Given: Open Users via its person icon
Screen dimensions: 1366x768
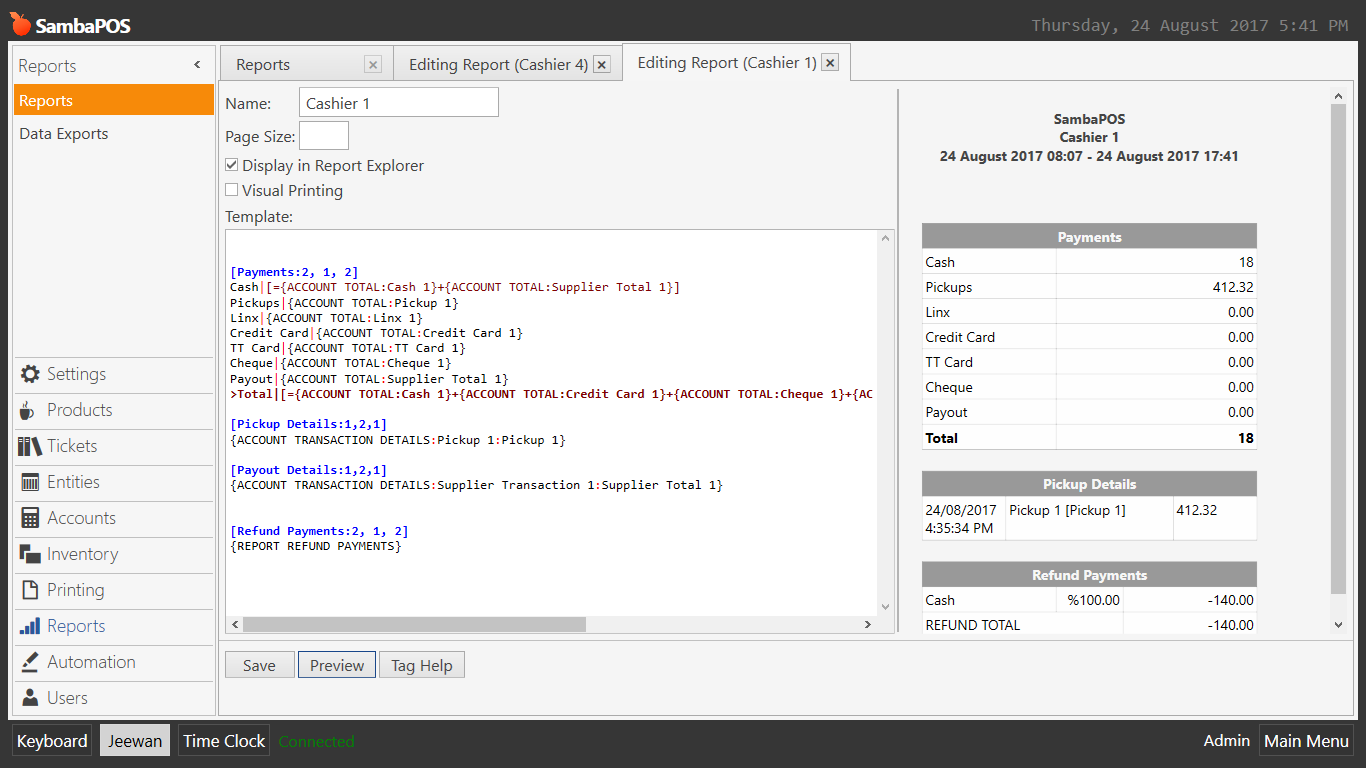Looking at the screenshot, I should (30, 698).
